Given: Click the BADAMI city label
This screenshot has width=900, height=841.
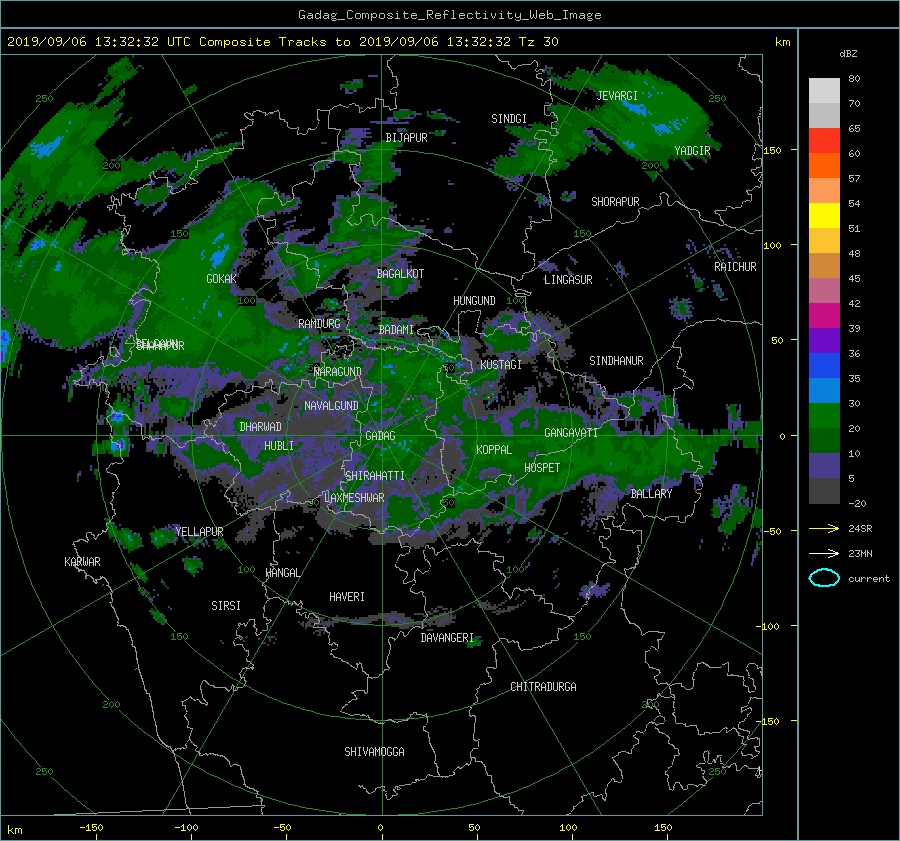Looking at the screenshot, I should [396, 330].
